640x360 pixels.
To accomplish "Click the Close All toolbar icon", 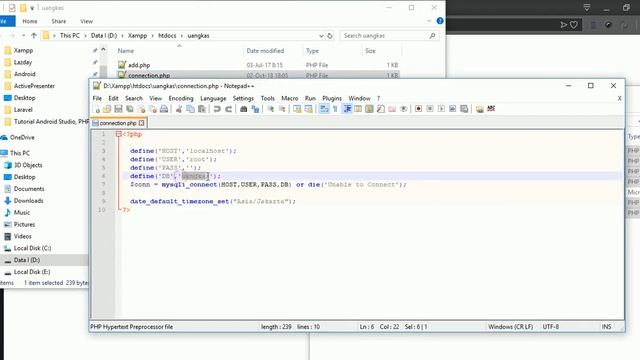I will [153, 109].
